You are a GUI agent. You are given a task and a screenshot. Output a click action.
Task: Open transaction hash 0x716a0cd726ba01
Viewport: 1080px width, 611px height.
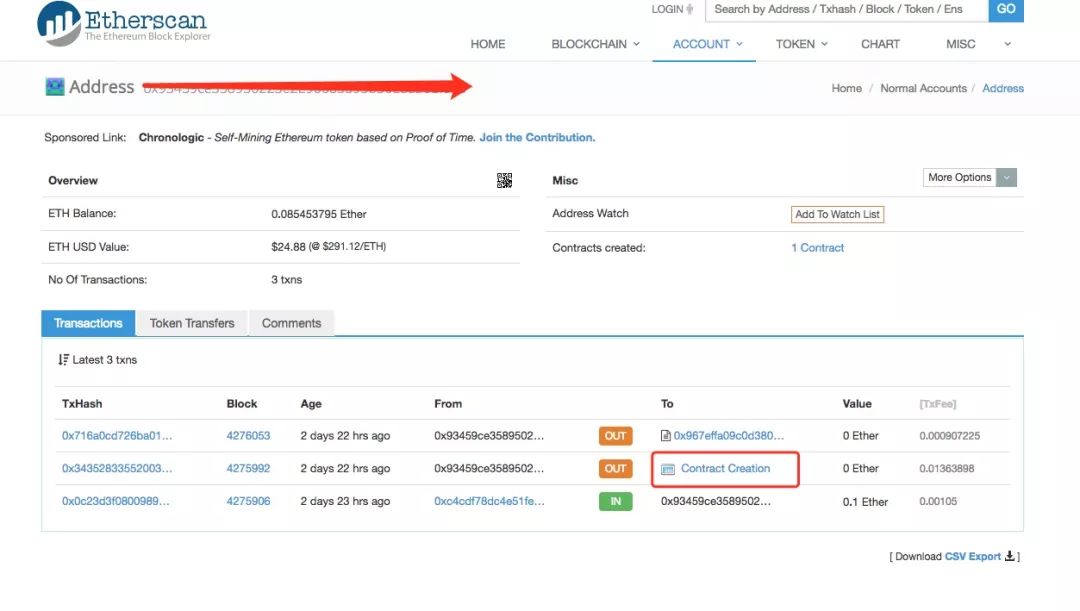click(x=117, y=435)
